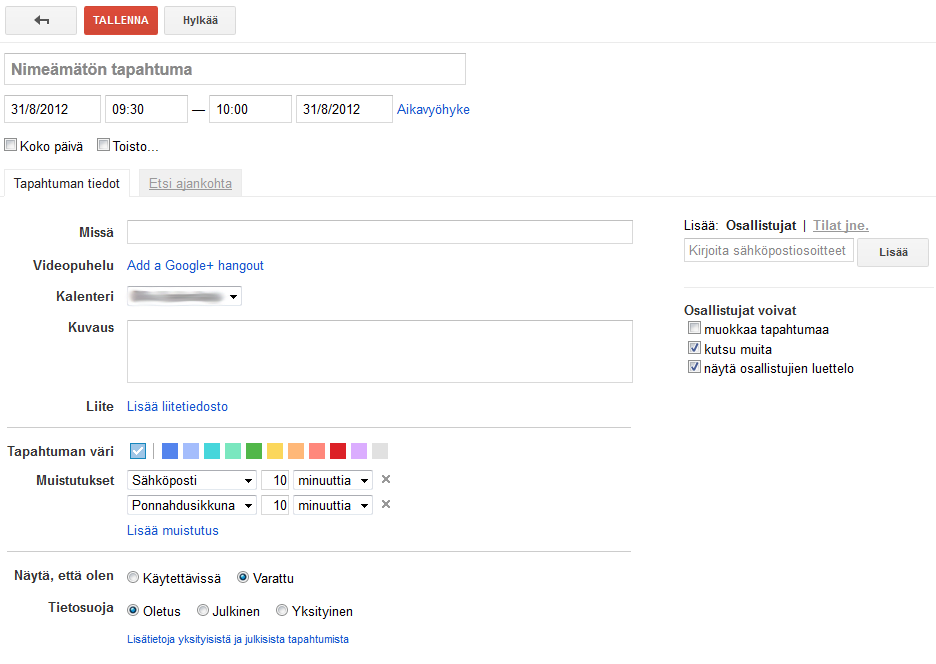Check the muokkaa tapahtumaa option
936x664 pixels.
point(694,329)
